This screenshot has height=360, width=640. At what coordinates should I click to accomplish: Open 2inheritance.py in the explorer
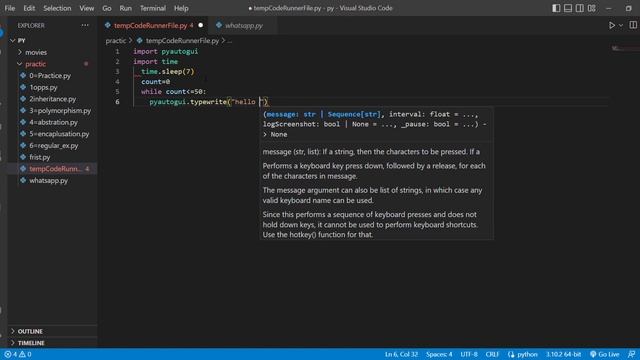pos(52,99)
